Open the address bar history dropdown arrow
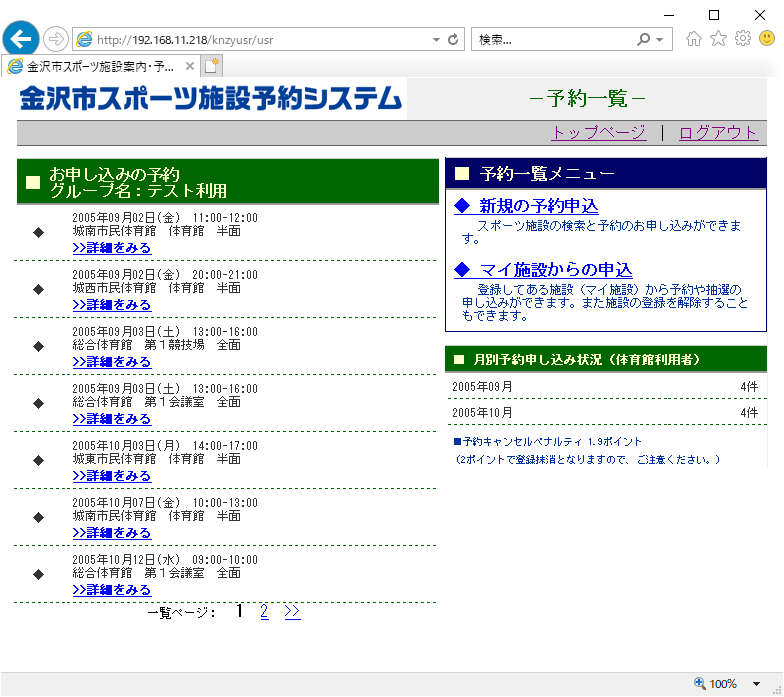Image resolution: width=784 pixels, height=697 pixels. (x=436, y=40)
